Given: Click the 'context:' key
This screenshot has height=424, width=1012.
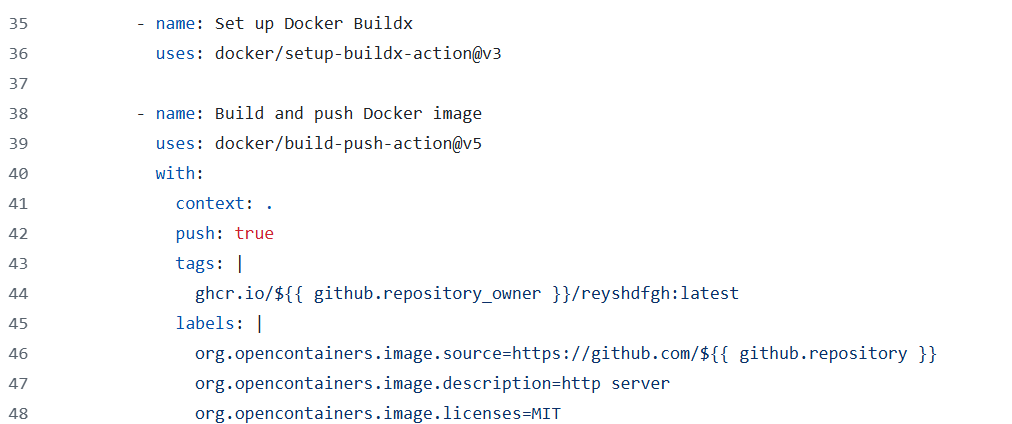Looking at the screenshot, I should point(210,204).
